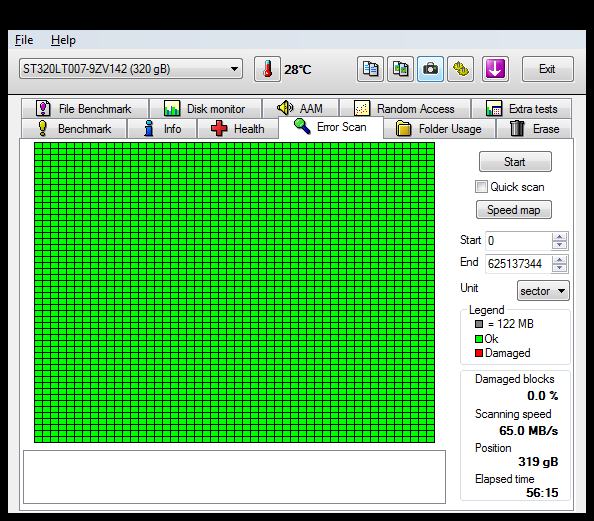Screen dimensions: 594x521
Task: Click the thermometer temperature icon
Action: point(267,69)
